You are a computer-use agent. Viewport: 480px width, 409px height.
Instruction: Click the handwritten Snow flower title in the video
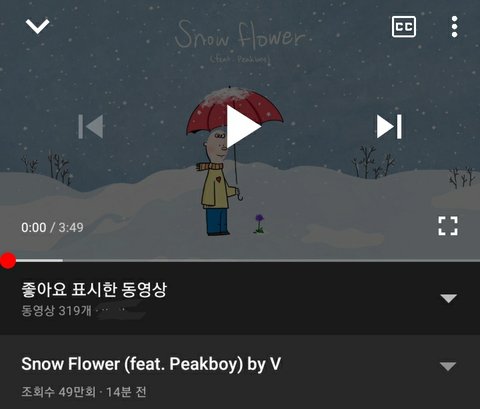(x=240, y=35)
